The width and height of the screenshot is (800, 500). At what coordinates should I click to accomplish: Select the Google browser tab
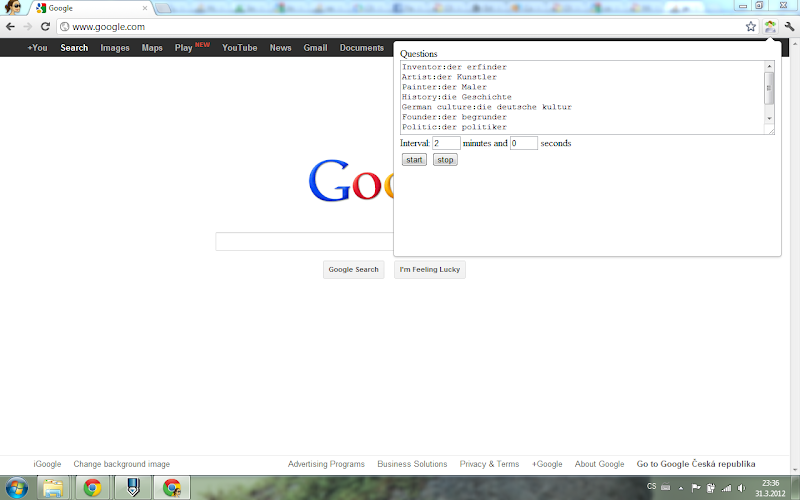[x=92, y=8]
